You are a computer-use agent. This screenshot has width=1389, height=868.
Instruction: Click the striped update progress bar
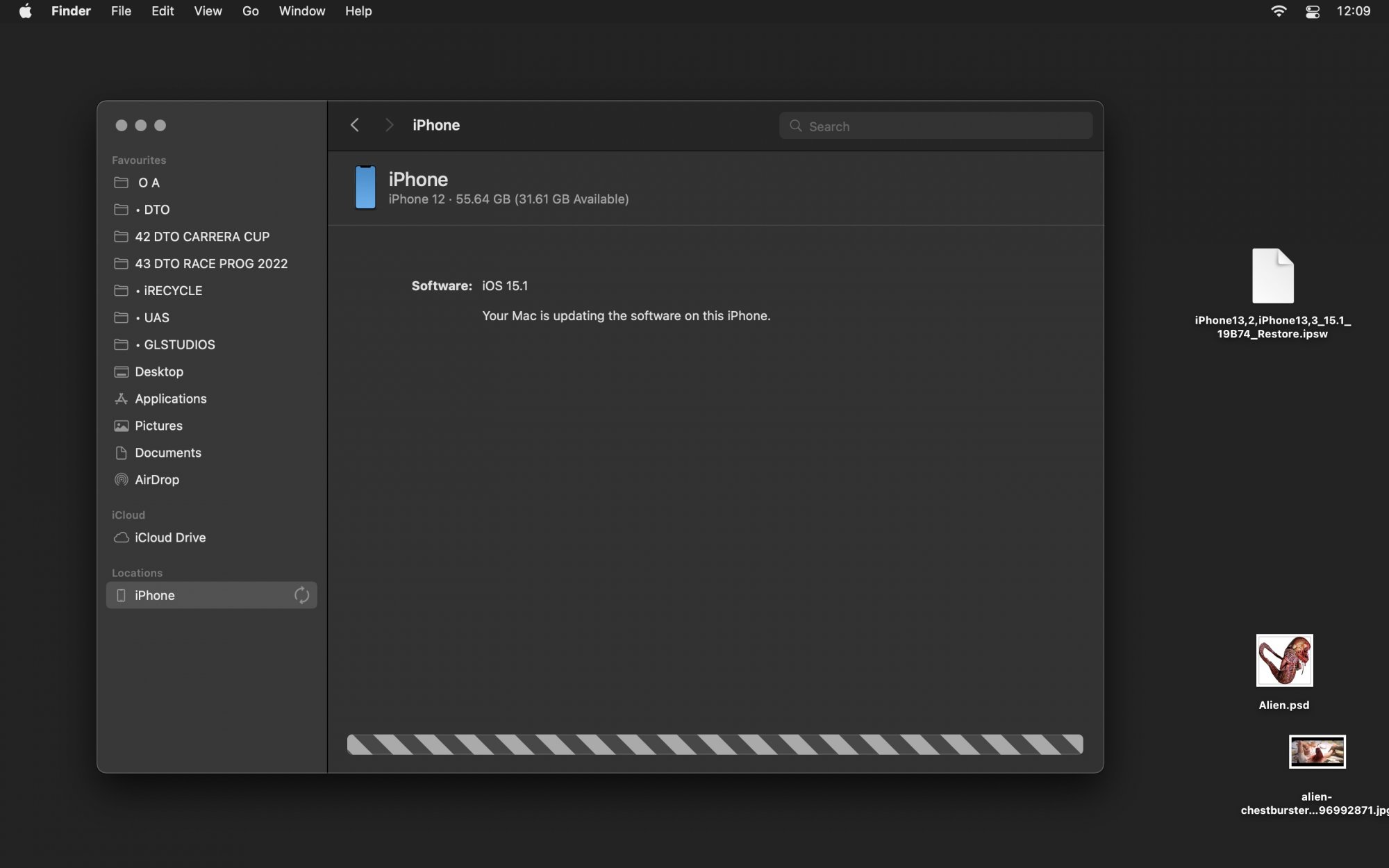point(715,744)
